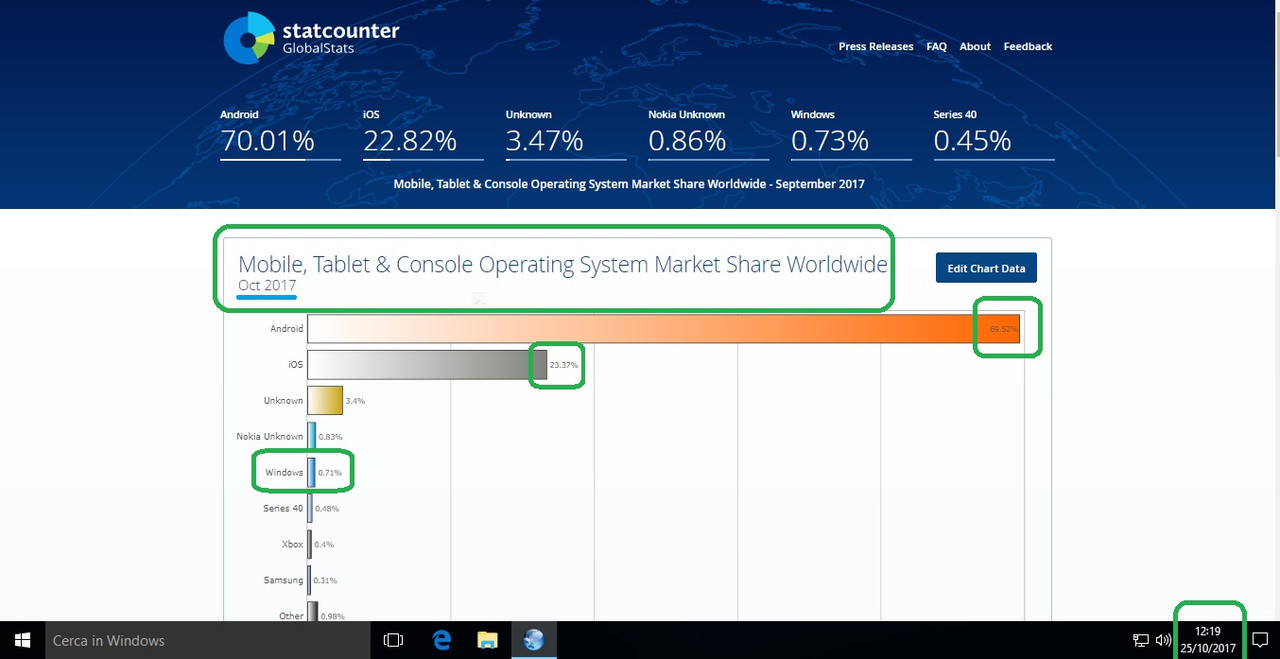Click the September 2017 market share caption
Image resolution: width=1280 pixels, height=659 pixels.
[629, 184]
